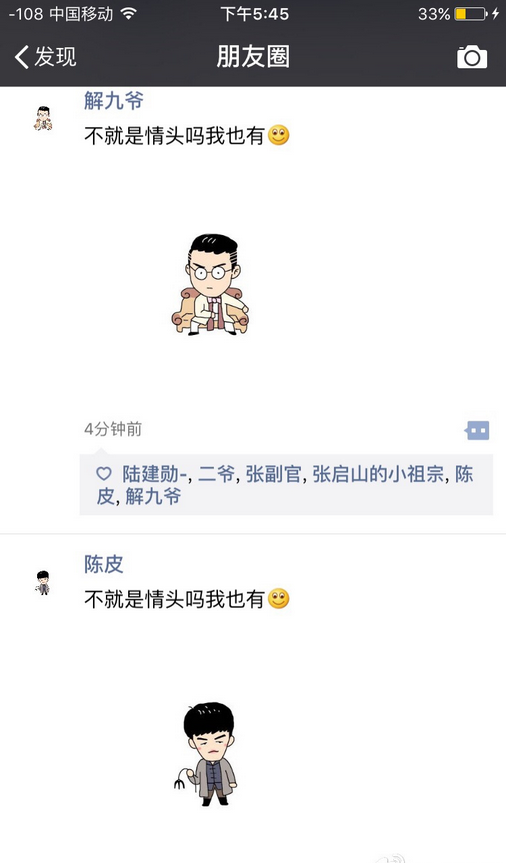Tap the 4分钟前 timestamp
The image size is (510, 863).
(x=113, y=429)
